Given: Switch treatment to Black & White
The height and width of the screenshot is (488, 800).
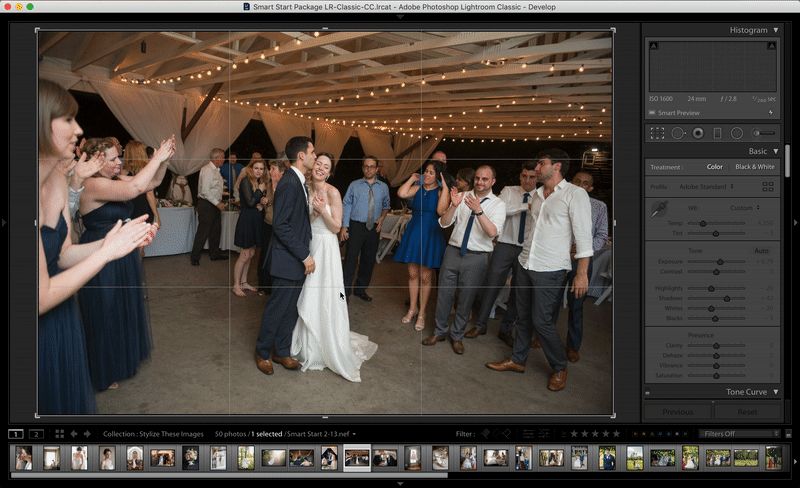Looking at the screenshot, I should point(754,167).
